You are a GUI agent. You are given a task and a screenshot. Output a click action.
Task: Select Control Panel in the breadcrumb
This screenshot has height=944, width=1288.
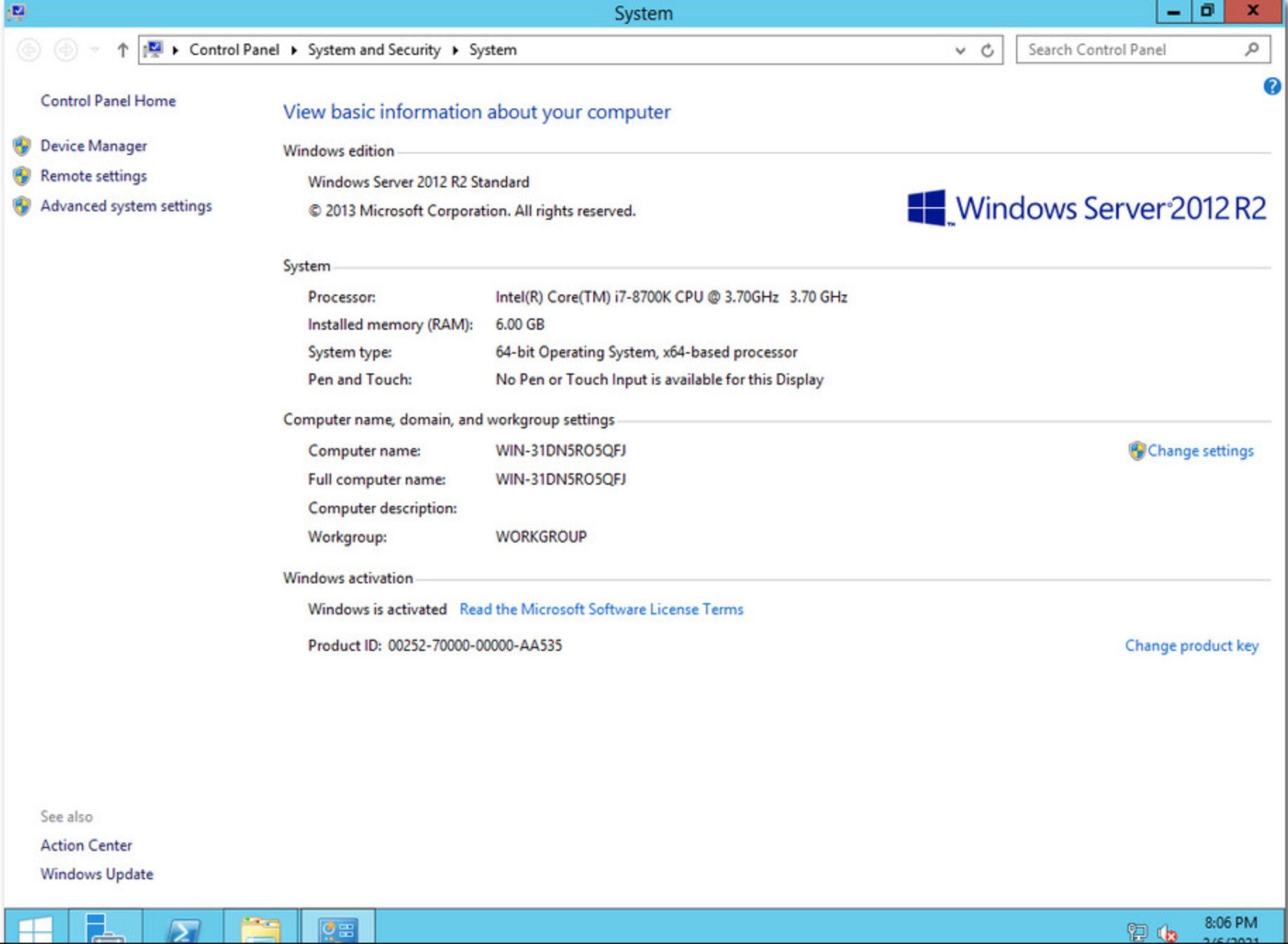pyautogui.click(x=234, y=50)
